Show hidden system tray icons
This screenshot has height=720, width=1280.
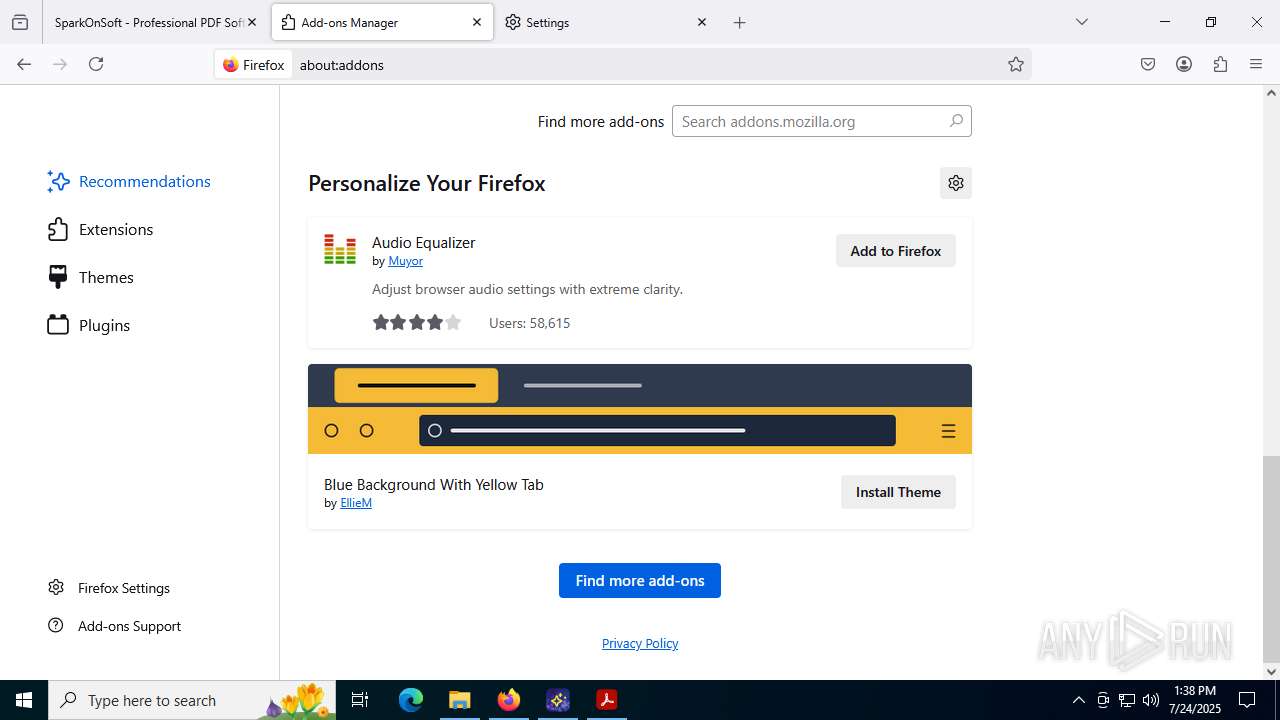click(x=1078, y=700)
